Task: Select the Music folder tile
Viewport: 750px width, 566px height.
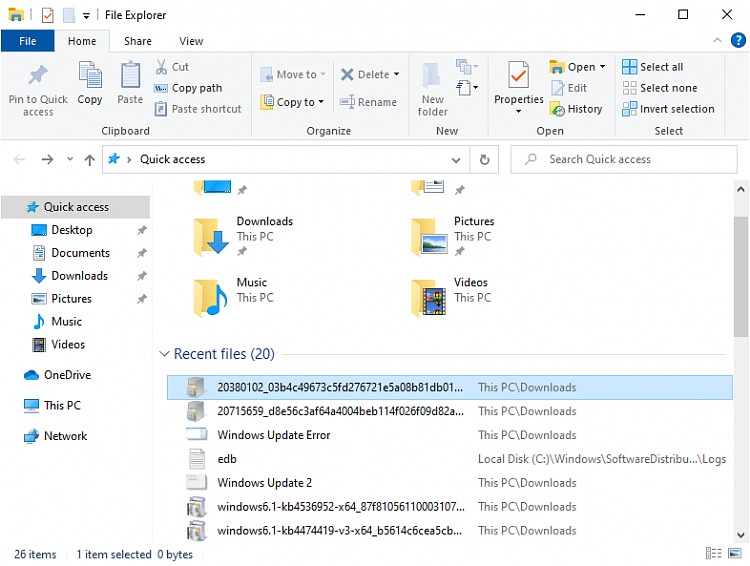Action: click(234, 298)
